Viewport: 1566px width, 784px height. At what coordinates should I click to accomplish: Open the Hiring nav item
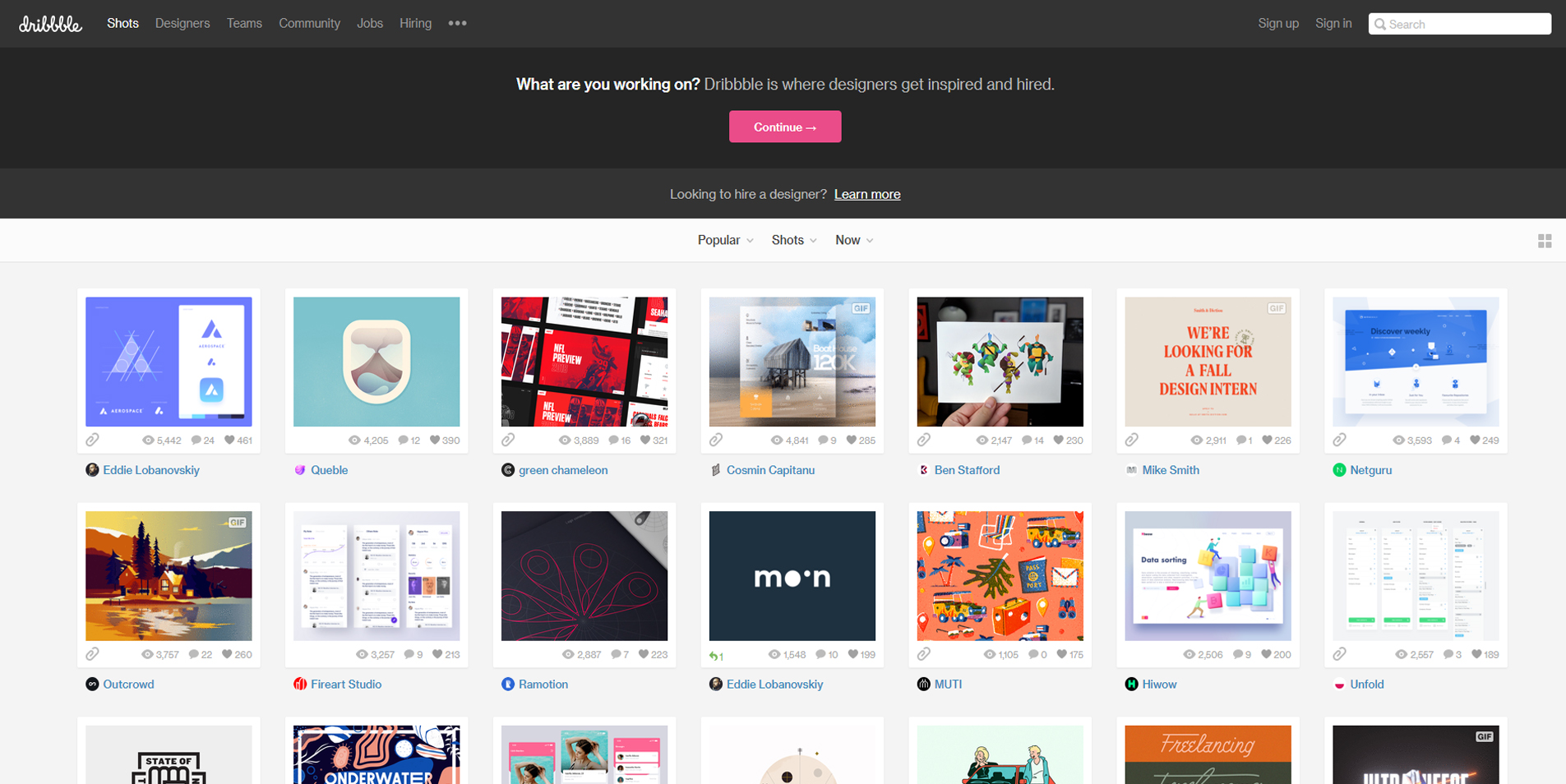coord(415,23)
